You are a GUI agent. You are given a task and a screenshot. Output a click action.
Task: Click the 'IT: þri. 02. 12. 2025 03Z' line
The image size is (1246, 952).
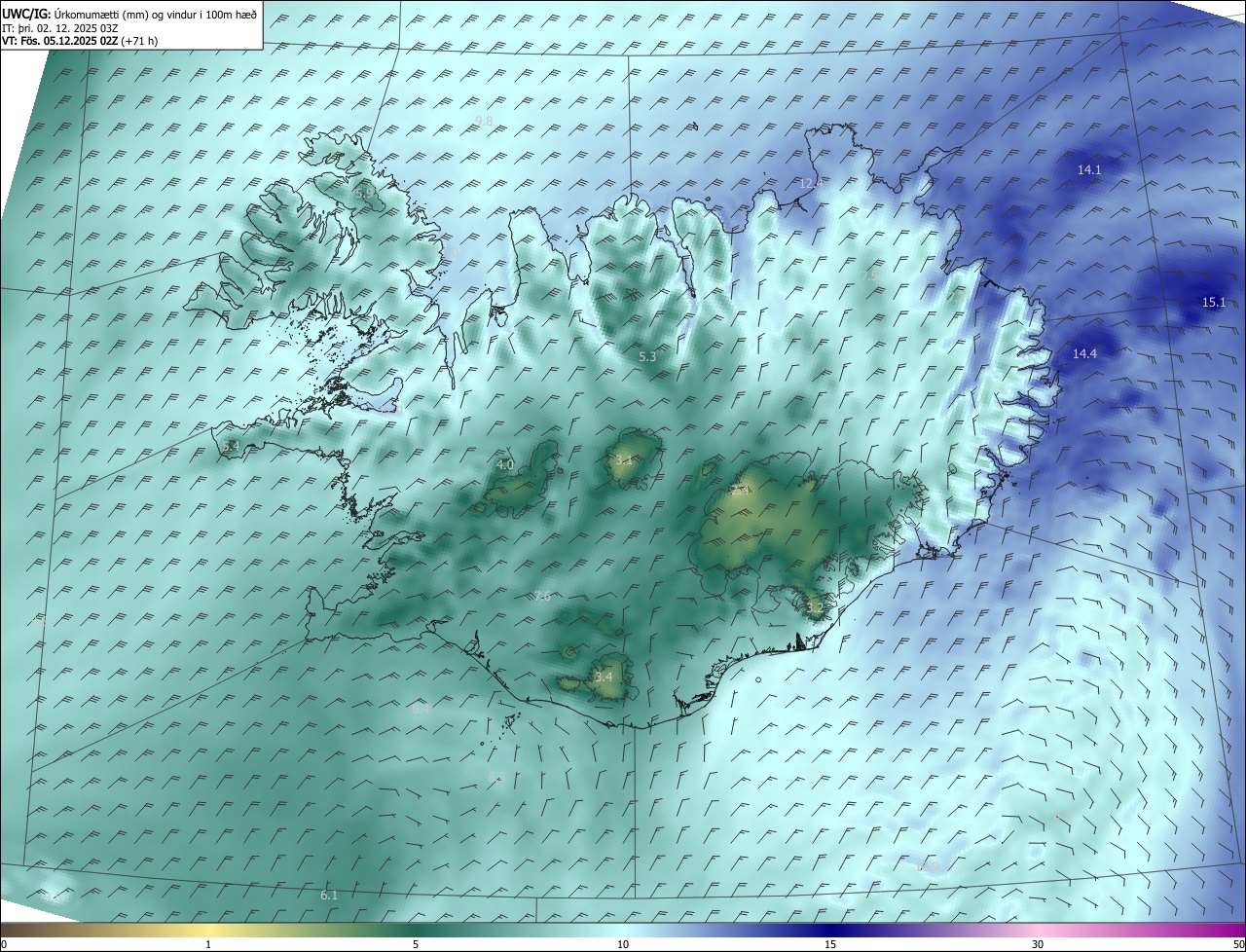[x=60, y=28]
